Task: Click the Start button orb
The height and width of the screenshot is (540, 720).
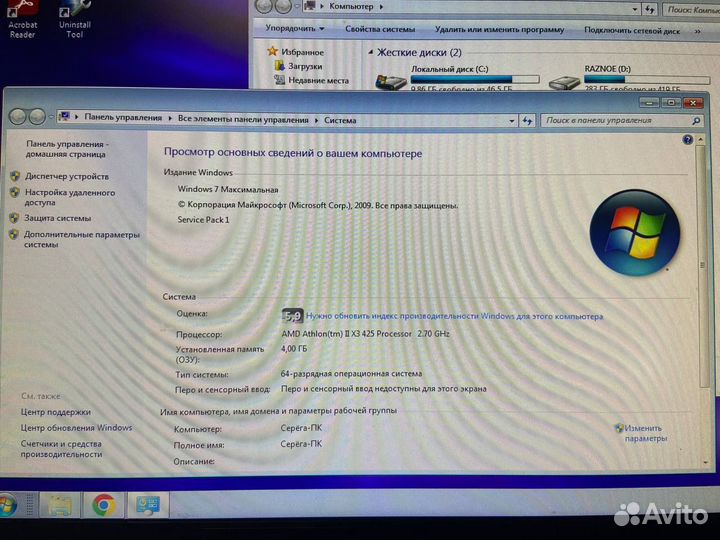Action: coord(6,505)
